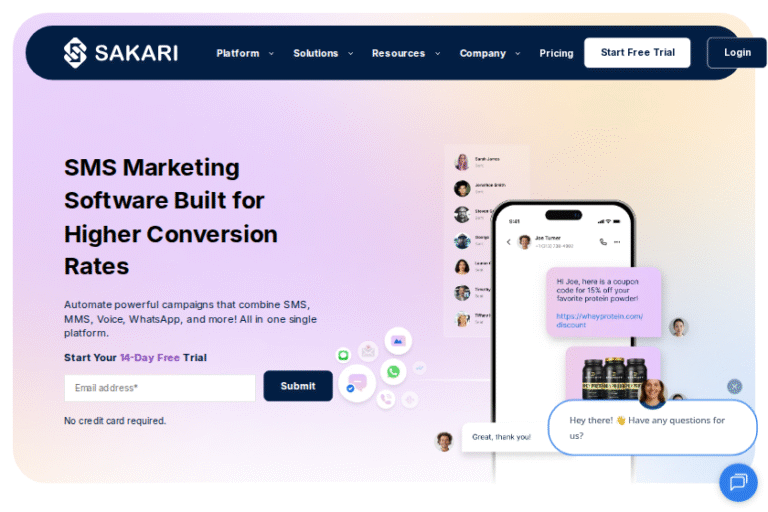
Task: Expand the Solutions dropdown menu
Action: tap(323, 53)
